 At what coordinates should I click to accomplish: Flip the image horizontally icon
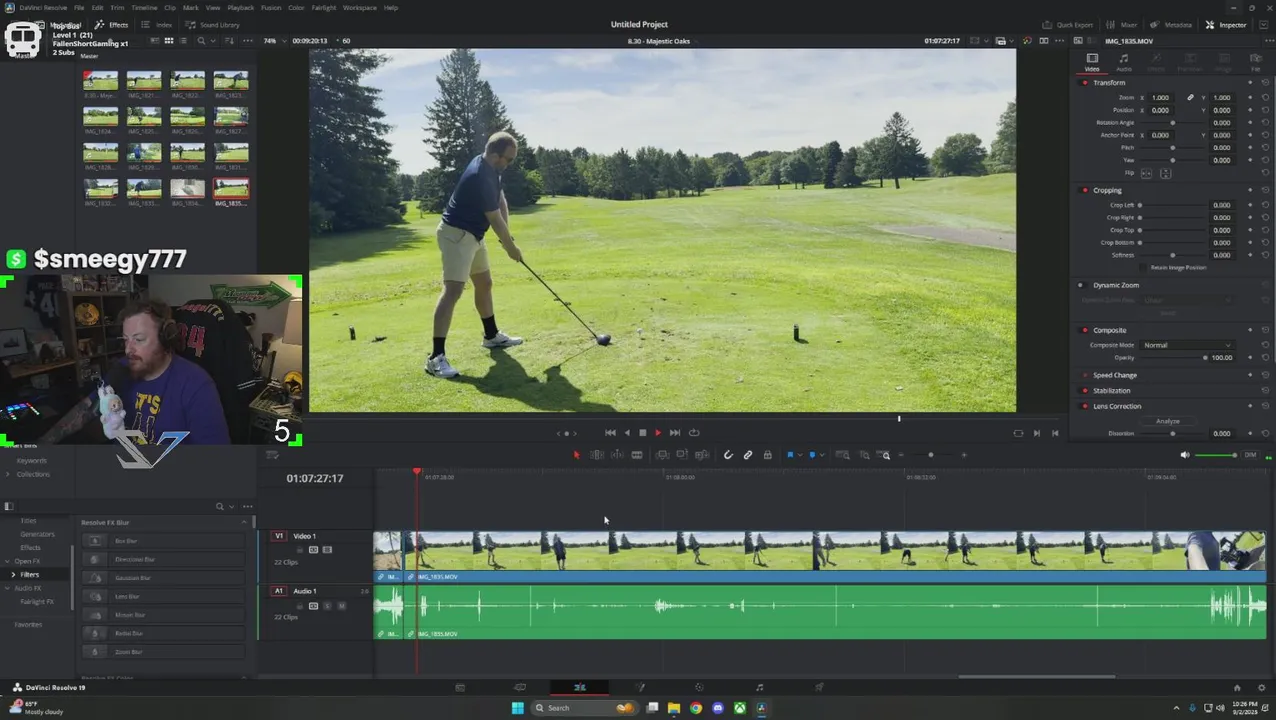[1147, 173]
